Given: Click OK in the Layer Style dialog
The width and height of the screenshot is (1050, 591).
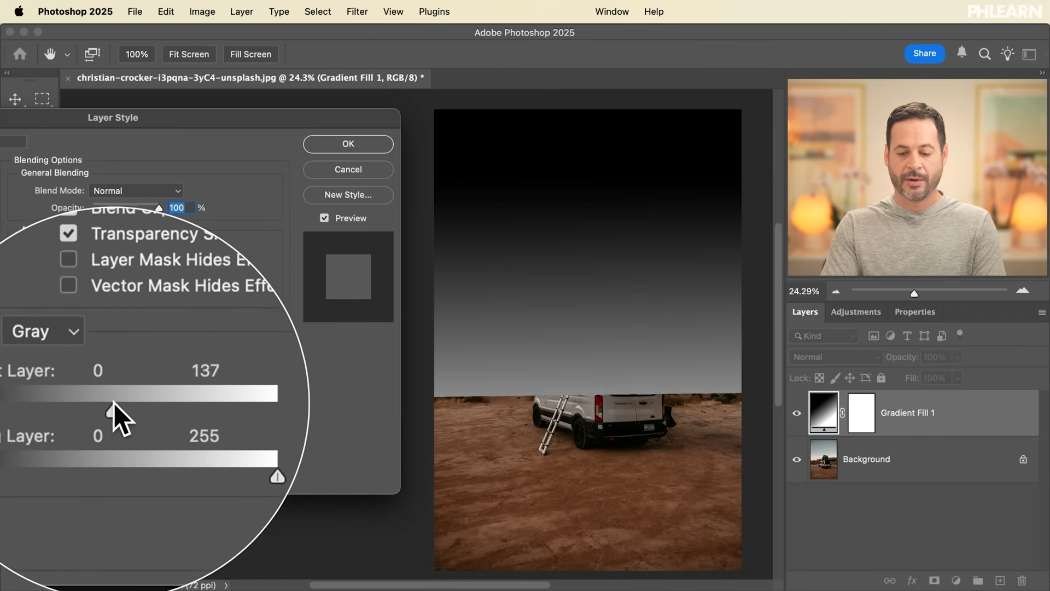Looking at the screenshot, I should point(348,144).
